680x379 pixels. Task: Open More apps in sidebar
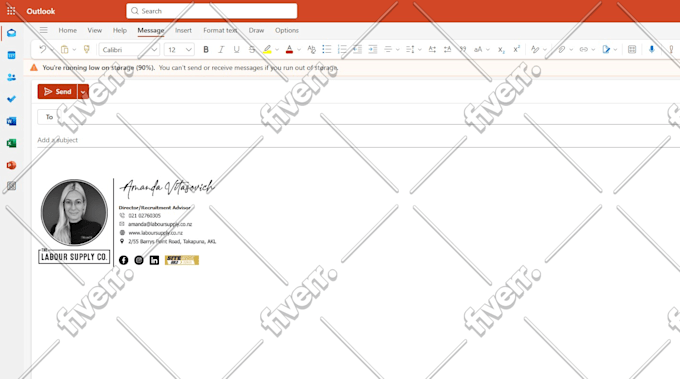(x=11, y=186)
